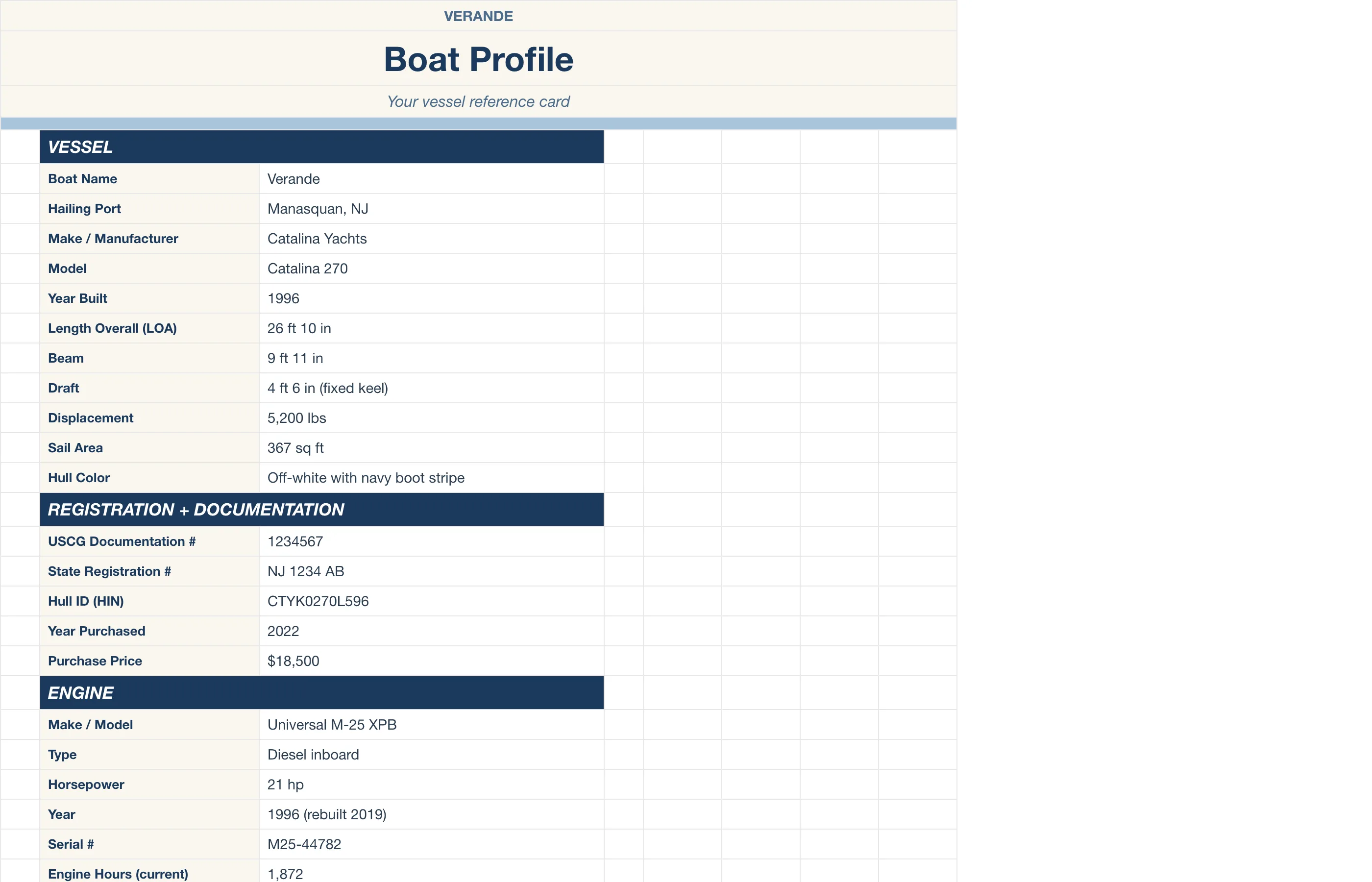Click the 'Manasquan, NJ' cell

click(431, 209)
